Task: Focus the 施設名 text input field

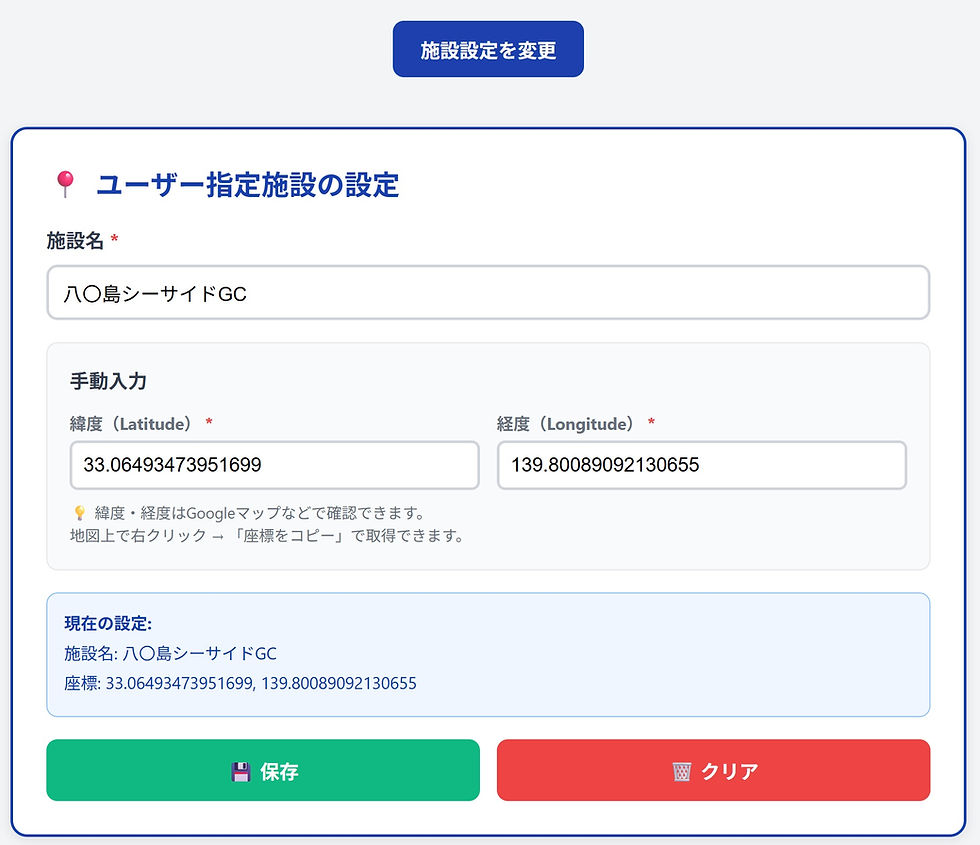Action: click(x=488, y=293)
